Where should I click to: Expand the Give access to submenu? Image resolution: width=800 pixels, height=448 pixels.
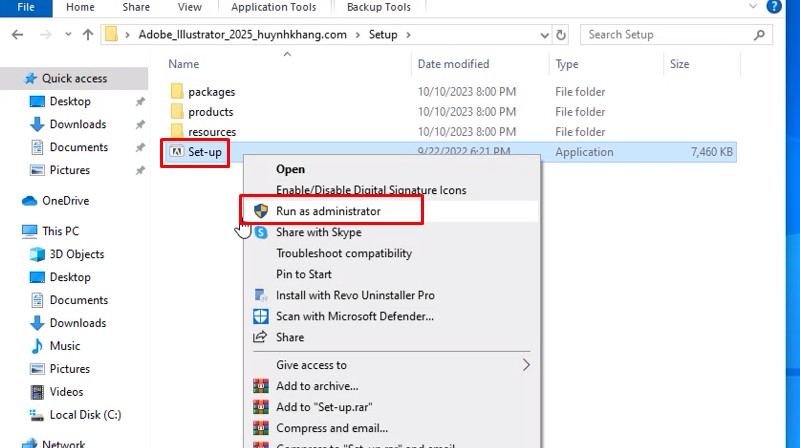(526, 365)
